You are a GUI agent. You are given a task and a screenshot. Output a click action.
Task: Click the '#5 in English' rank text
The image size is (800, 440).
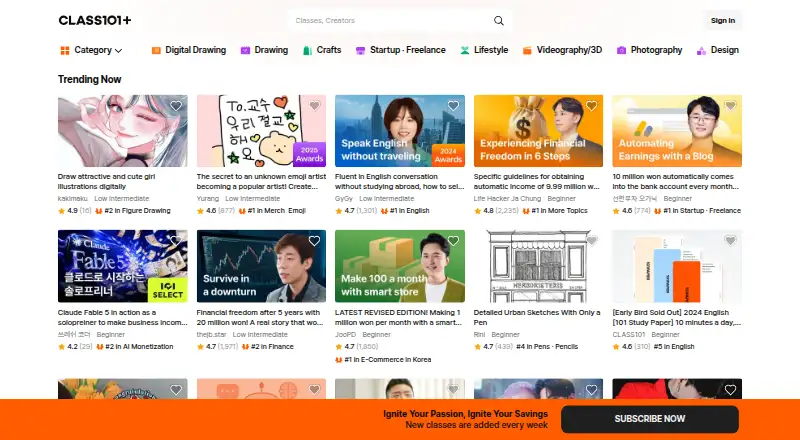(x=674, y=347)
